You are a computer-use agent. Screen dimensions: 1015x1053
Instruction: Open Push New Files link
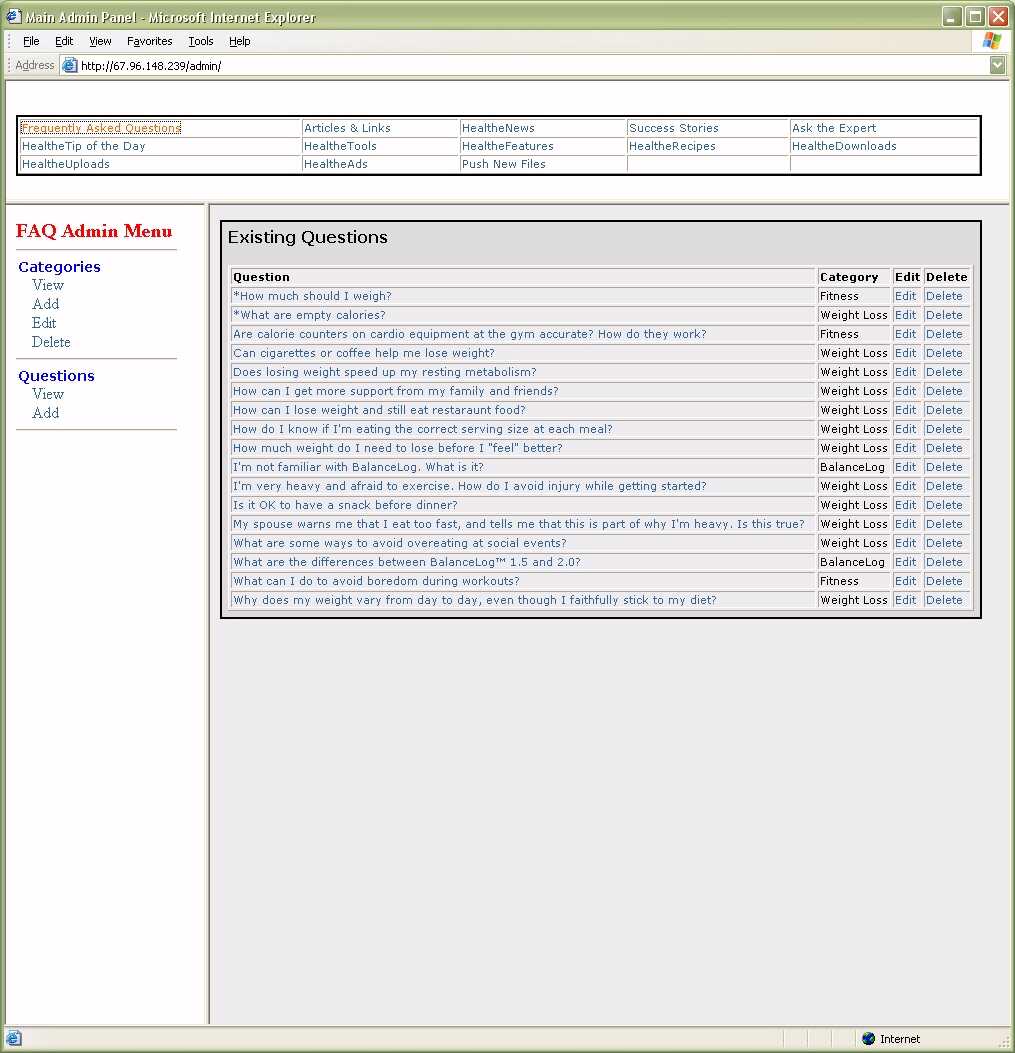pyautogui.click(x=504, y=164)
